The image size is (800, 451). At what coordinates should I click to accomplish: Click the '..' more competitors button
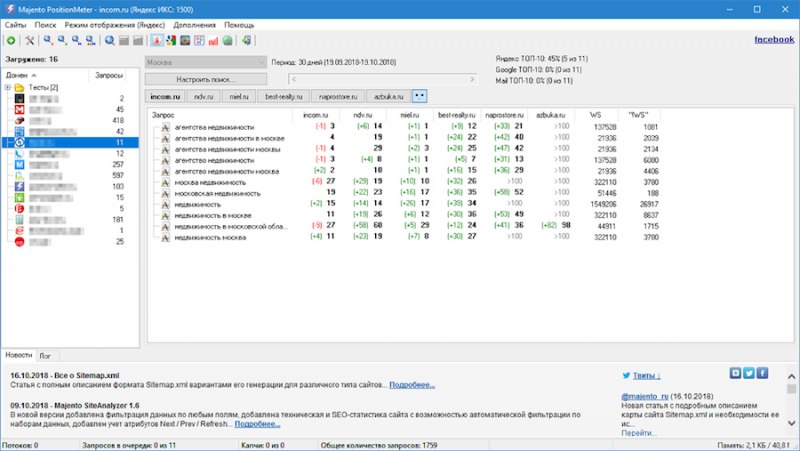coord(419,96)
